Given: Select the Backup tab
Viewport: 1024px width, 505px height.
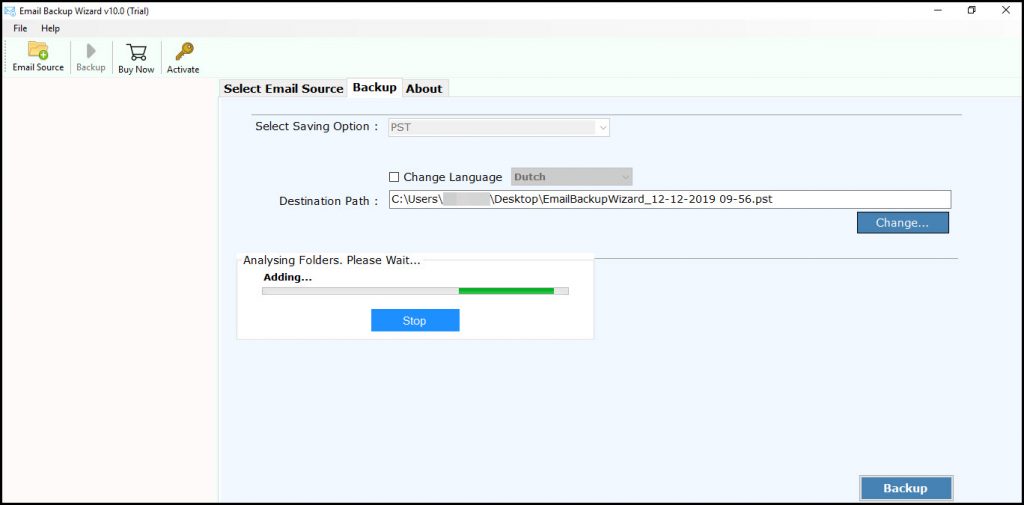Looking at the screenshot, I should click(375, 88).
